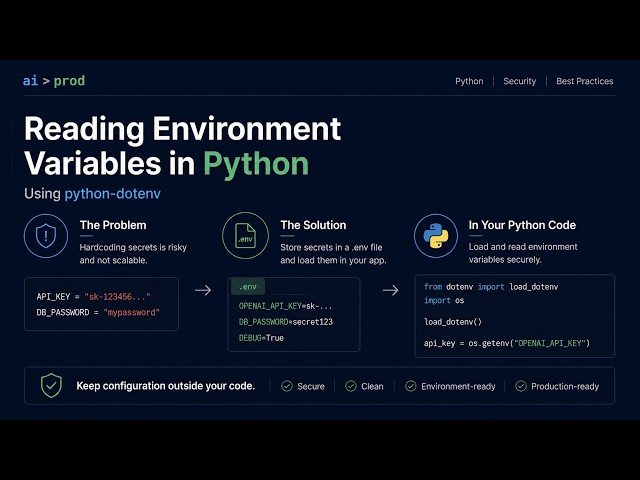The image size is (640, 480).
Task: Click the API_KEY = "sk-123456..." code line
Action: [x=93, y=297]
